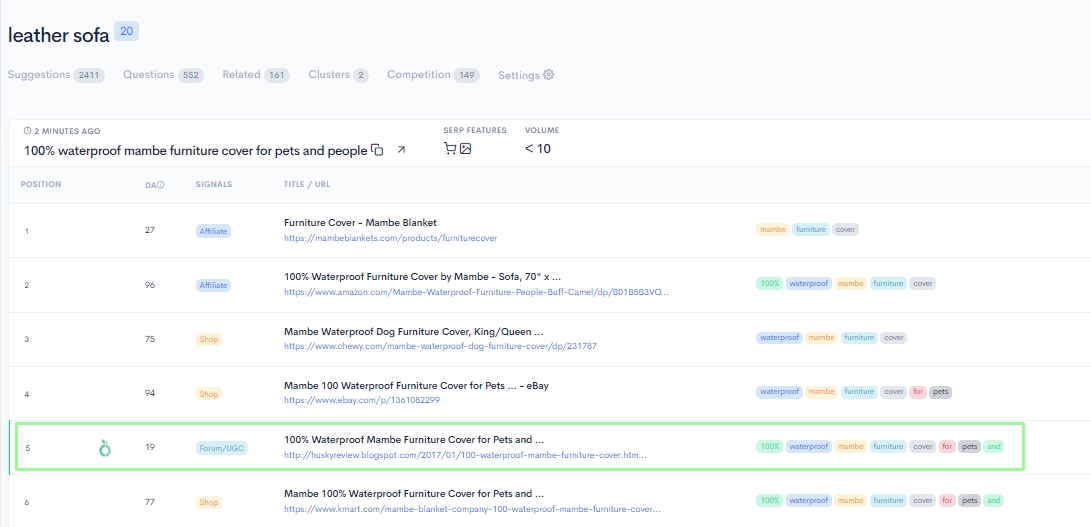The height and width of the screenshot is (527, 1091).
Task: Click the POSITION column header
Action: pos(41,184)
